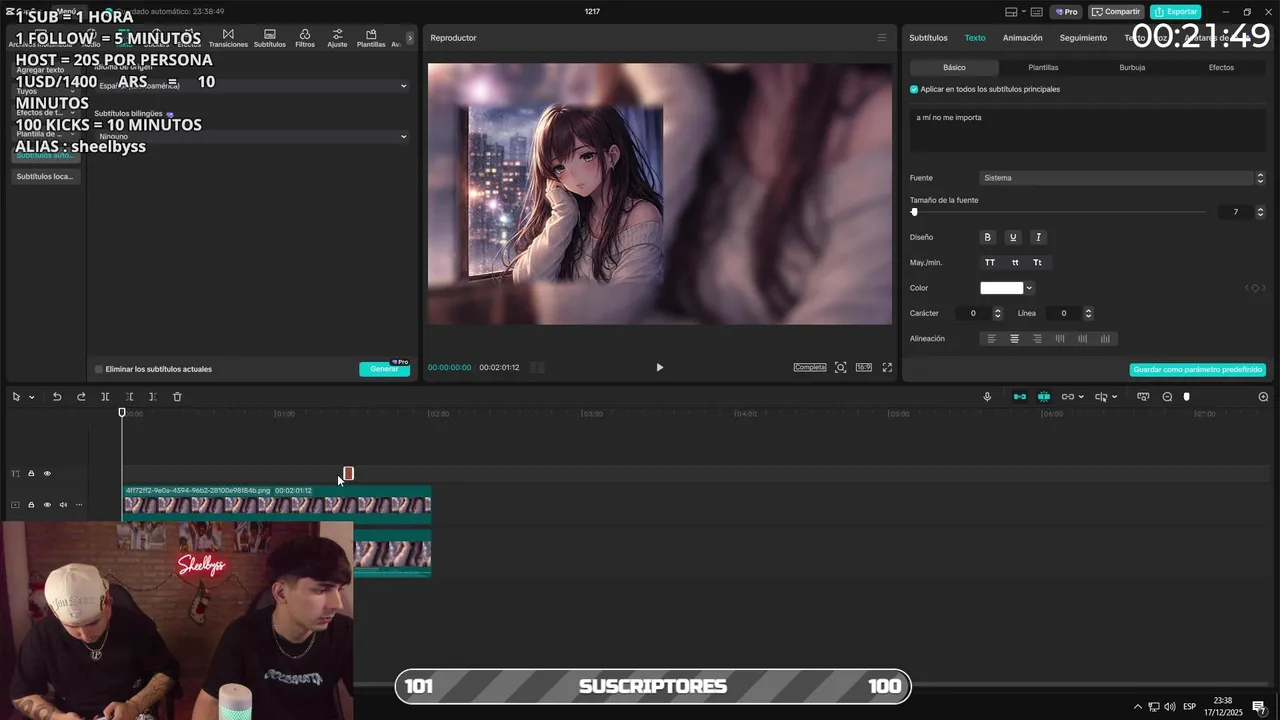Screen dimensions: 1280x720
Task: Open fullscreen preview in player
Action: pyautogui.click(x=887, y=367)
